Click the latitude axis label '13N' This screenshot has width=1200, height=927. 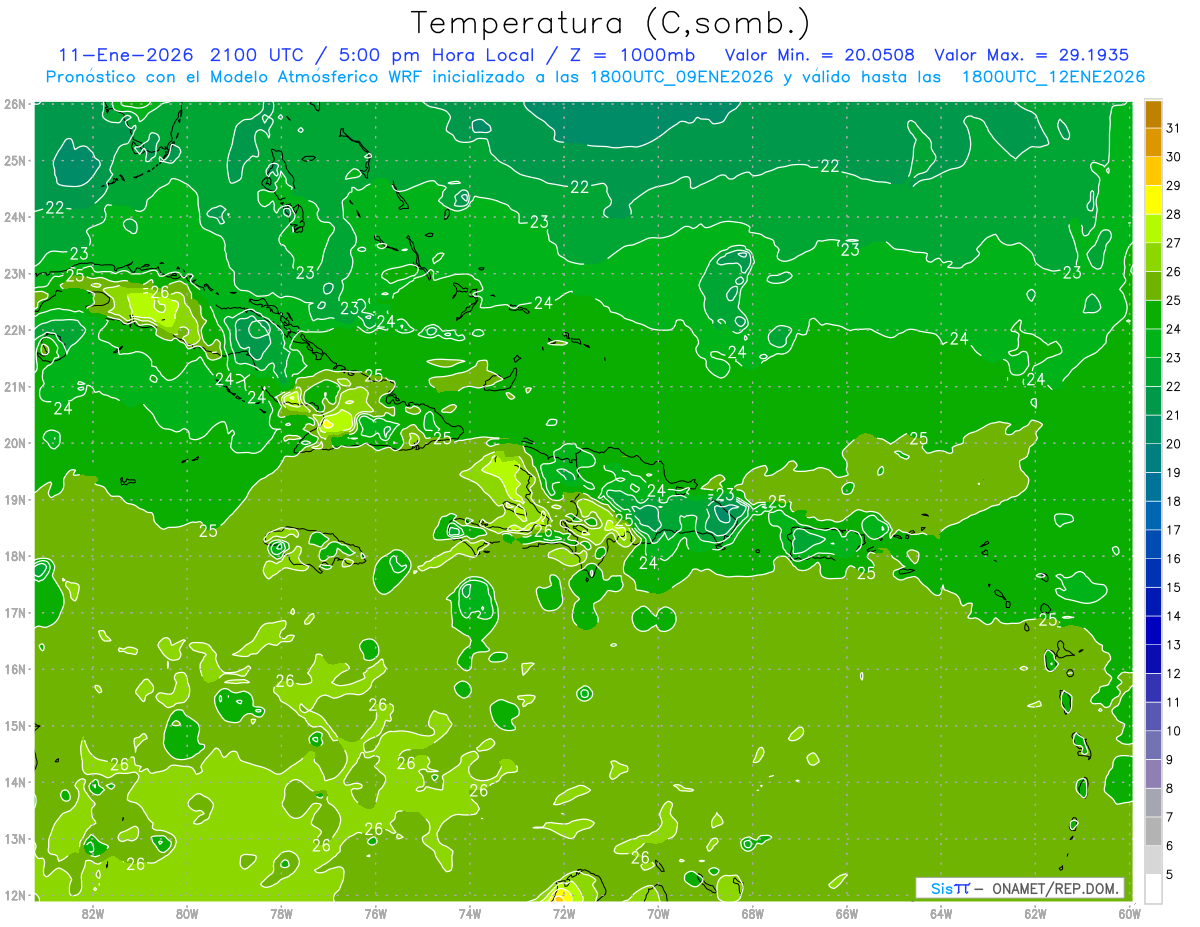point(15,839)
